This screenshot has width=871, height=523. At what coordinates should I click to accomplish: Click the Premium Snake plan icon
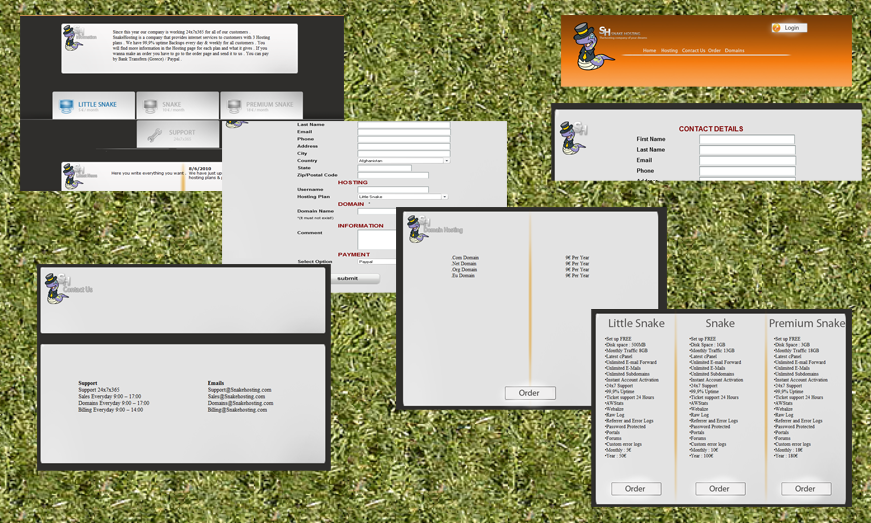(234, 106)
